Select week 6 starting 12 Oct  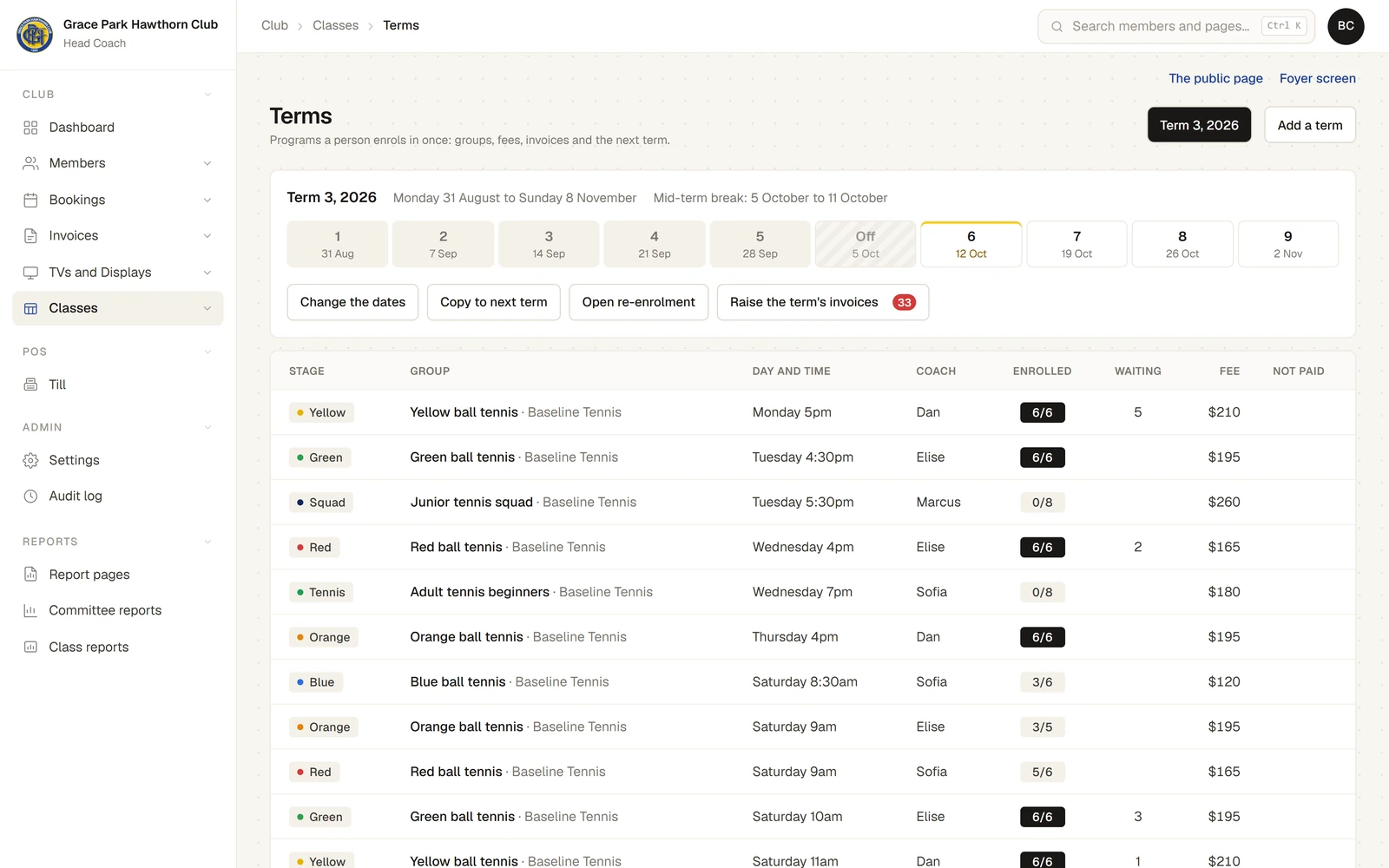[x=971, y=244]
